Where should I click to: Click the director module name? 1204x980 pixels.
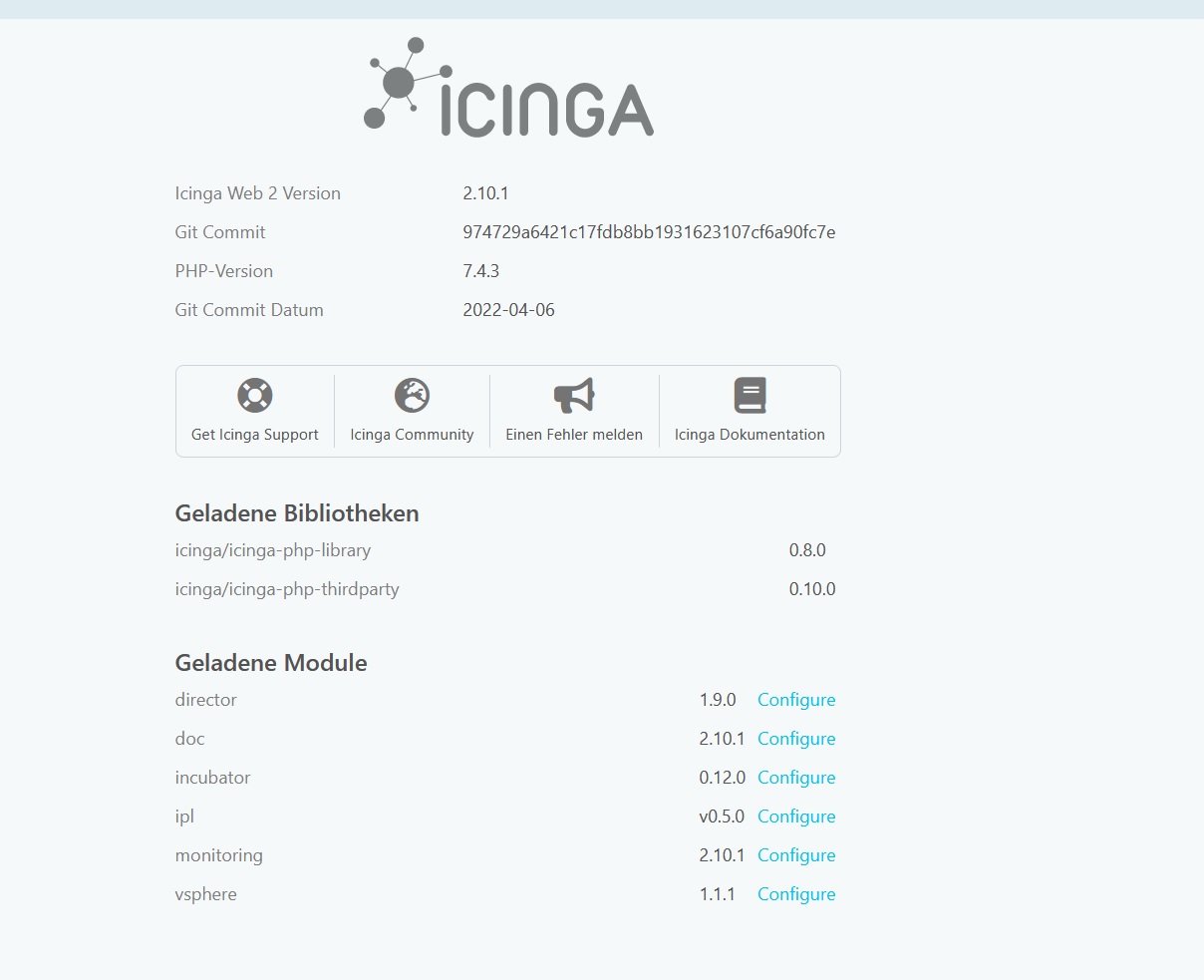tap(206, 700)
